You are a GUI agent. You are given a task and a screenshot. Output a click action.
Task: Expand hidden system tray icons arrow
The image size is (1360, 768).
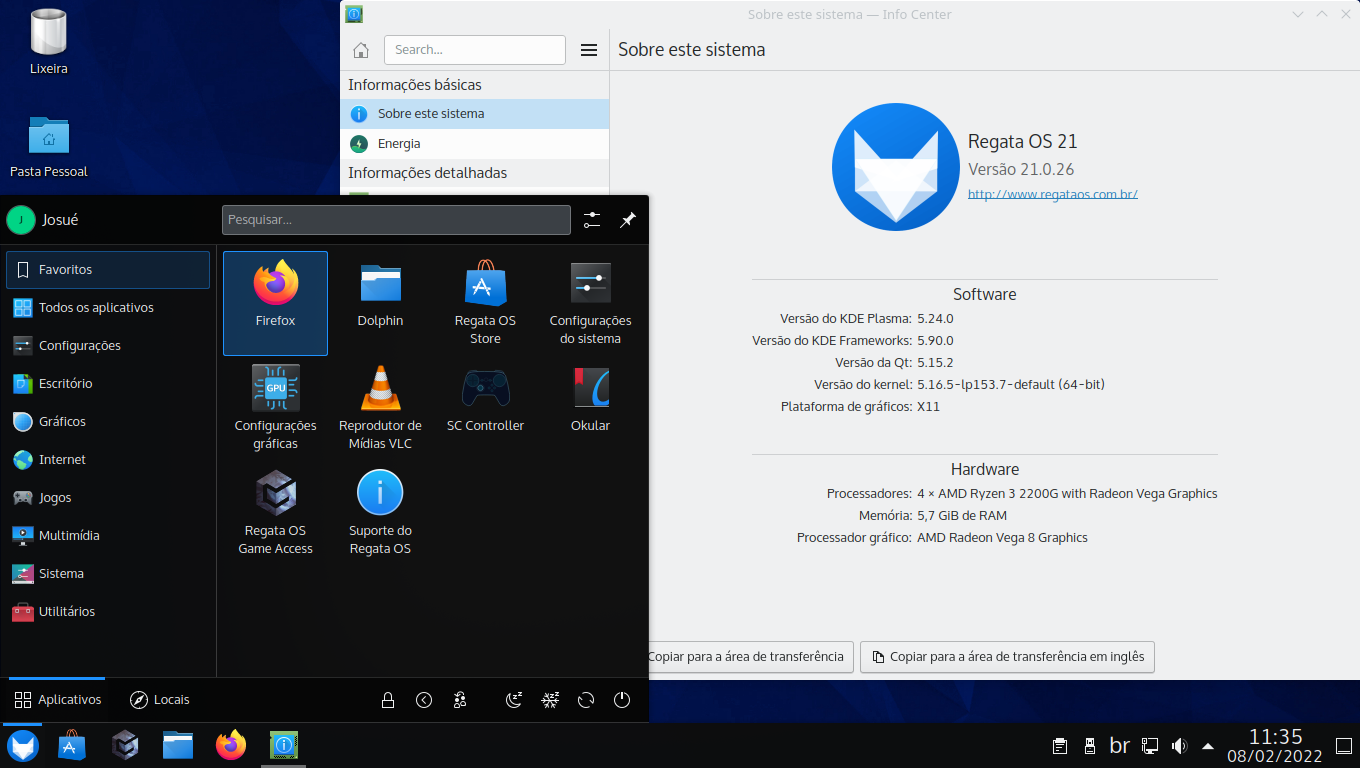pyautogui.click(x=1208, y=746)
